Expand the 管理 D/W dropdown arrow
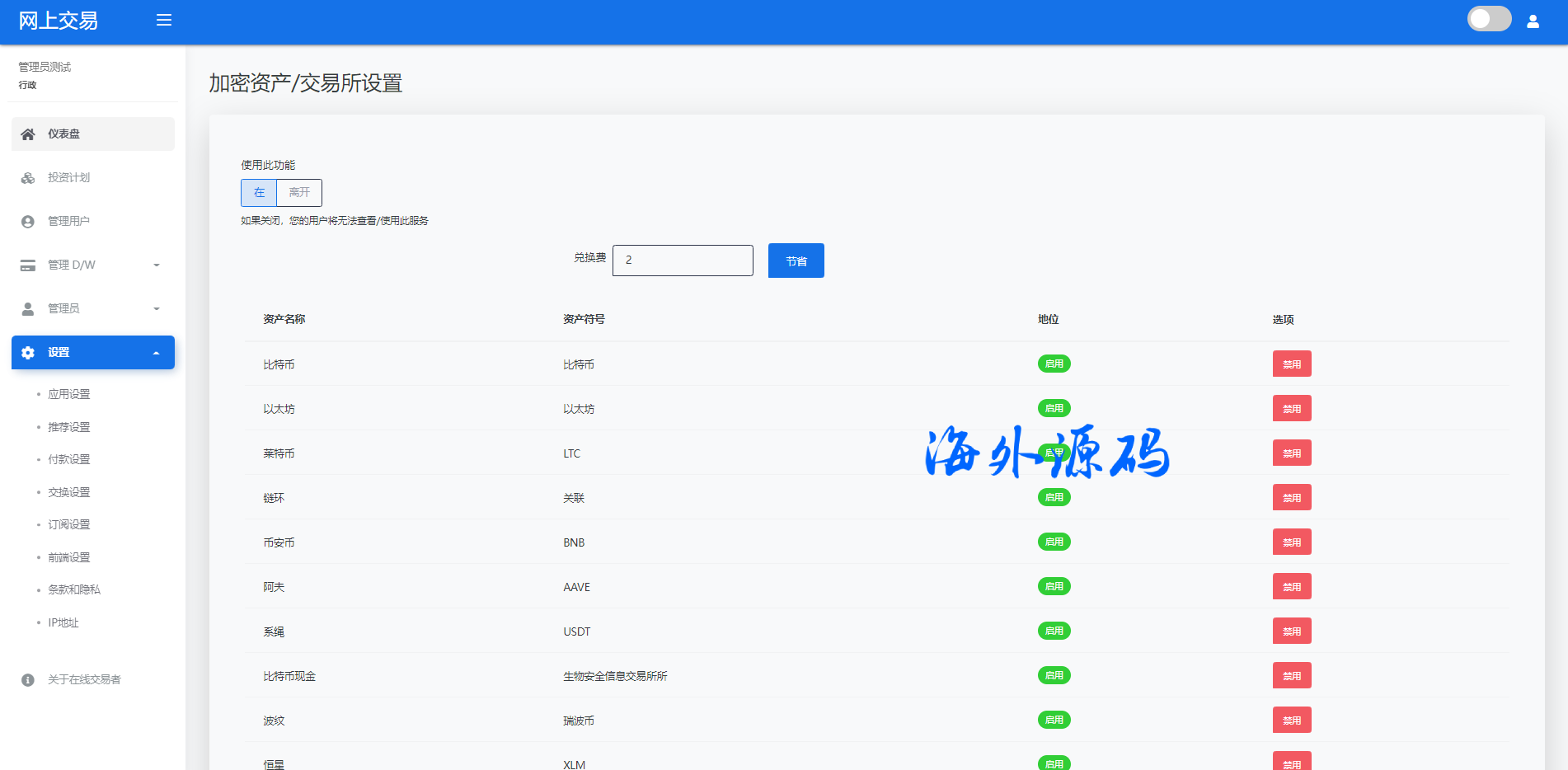This screenshot has width=1568, height=770. click(x=157, y=265)
